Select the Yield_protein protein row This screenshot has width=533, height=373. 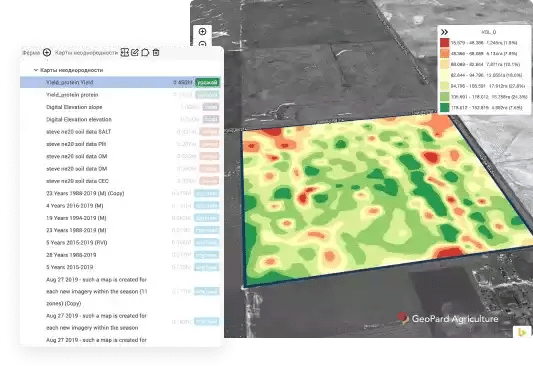coord(120,95)
